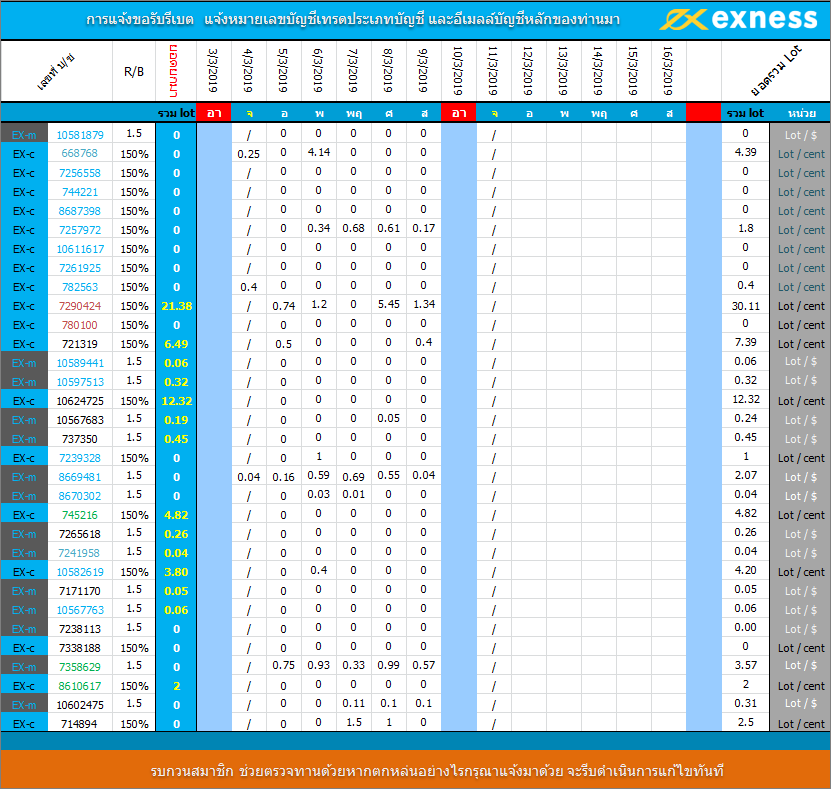Click the yellow 21.38 rebate cell
The width and height of the screenshot is (831, 789).
point(176,305)
